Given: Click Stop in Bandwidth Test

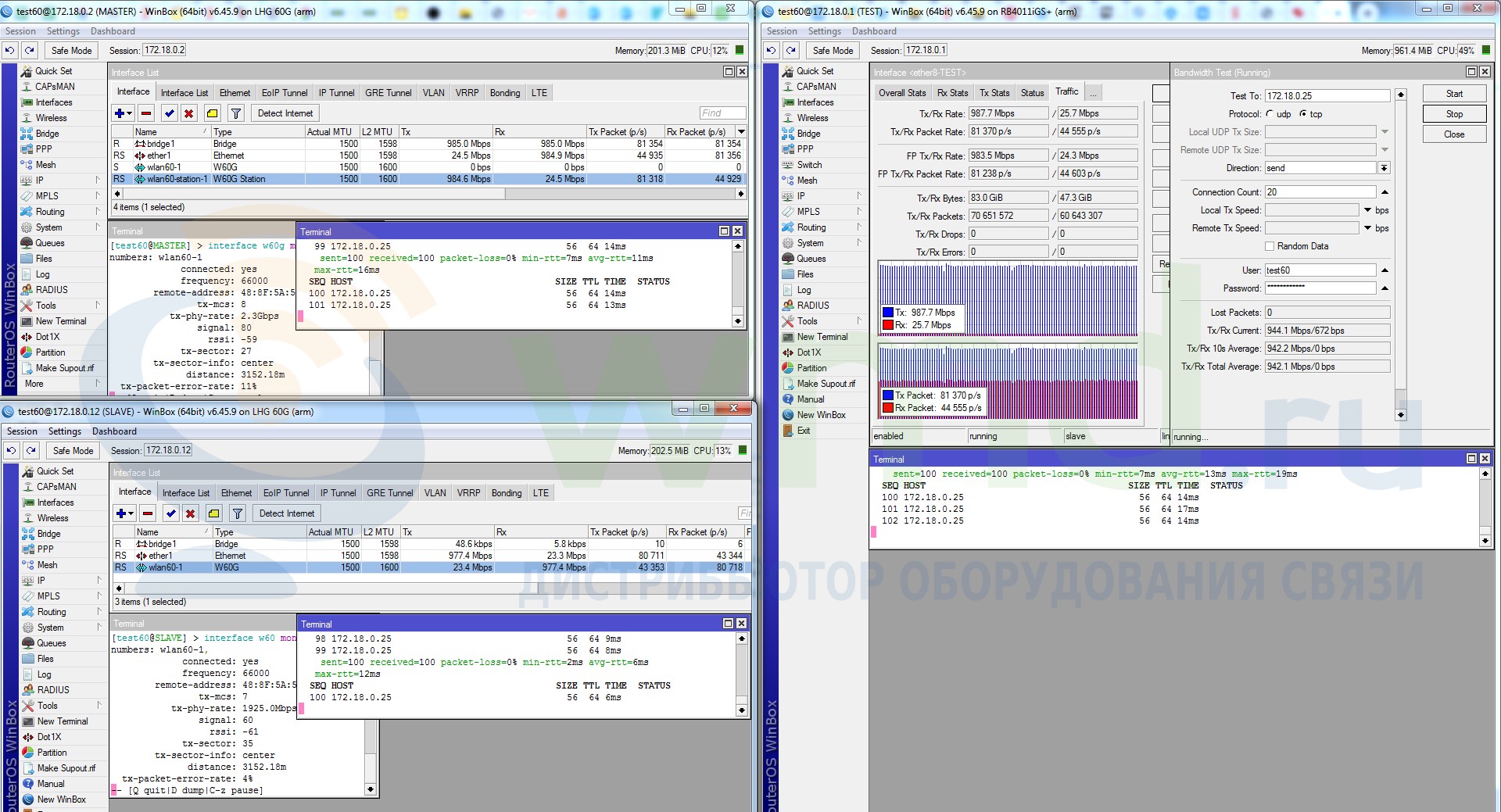Looking at the screenshot, I should pos(1454,114).
